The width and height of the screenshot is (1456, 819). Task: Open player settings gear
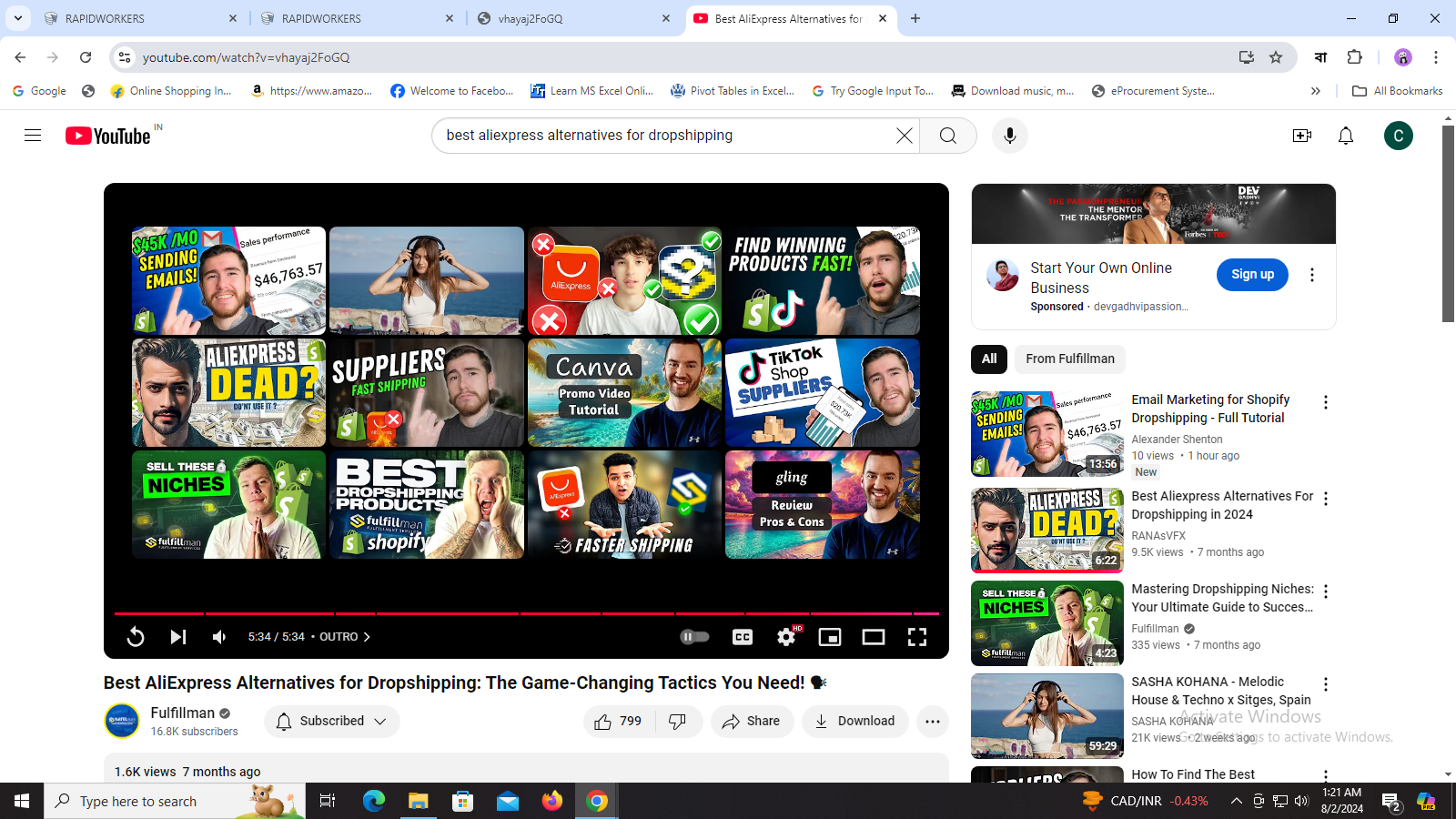(786, 637)
